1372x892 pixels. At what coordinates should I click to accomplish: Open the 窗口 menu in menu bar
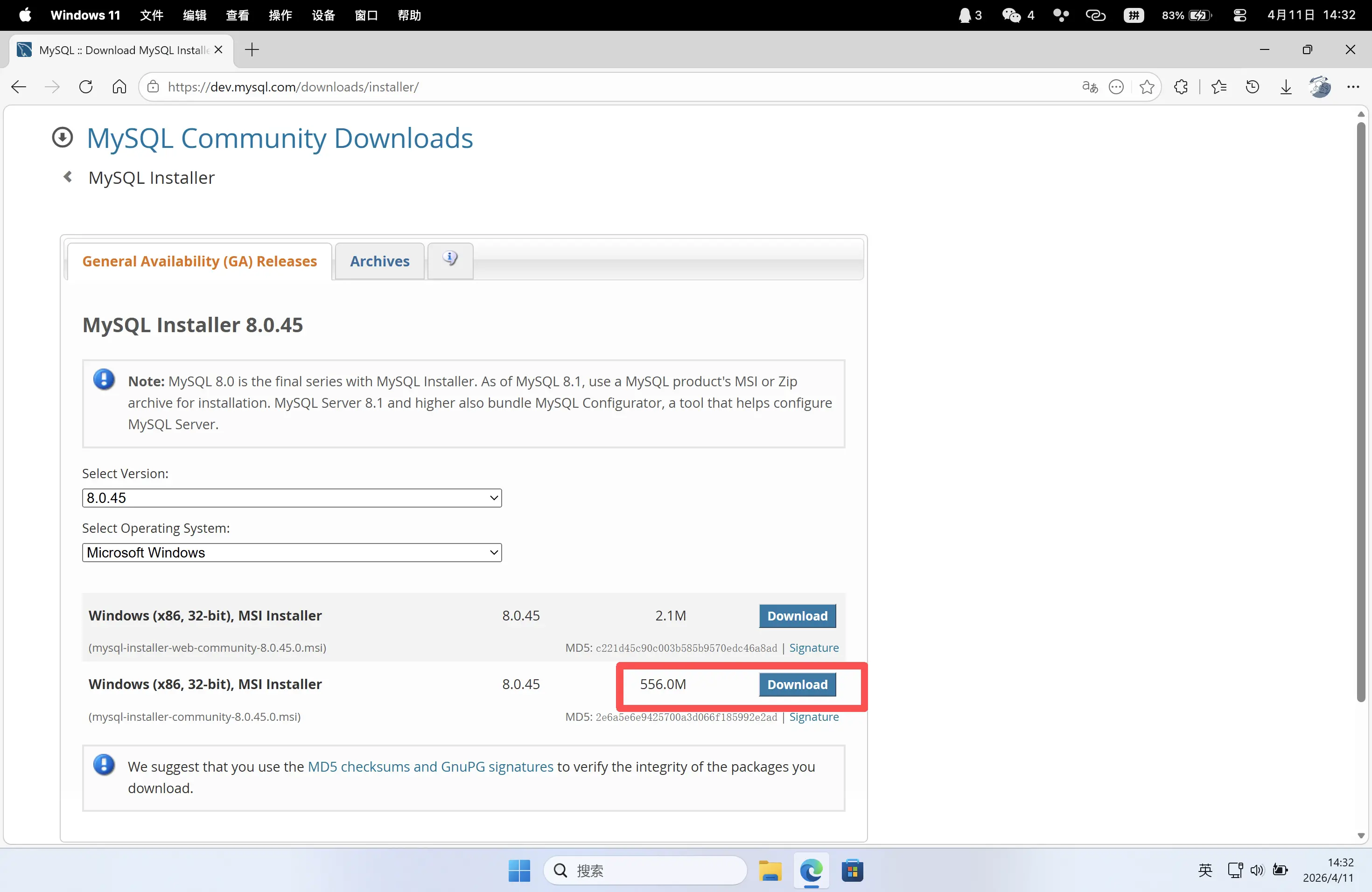366,15
